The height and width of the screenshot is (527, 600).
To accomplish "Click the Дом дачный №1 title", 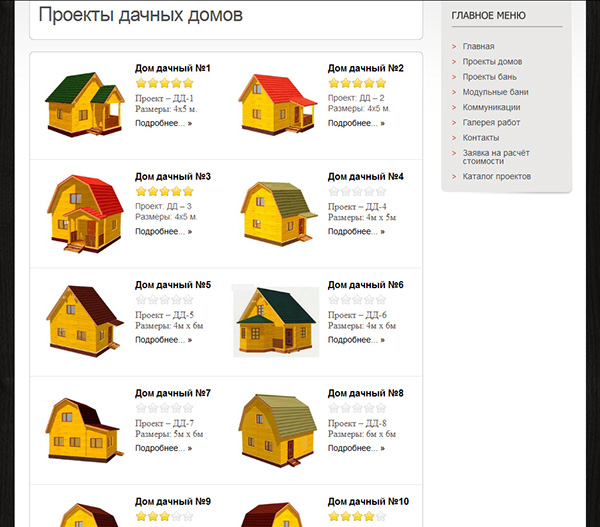I will tap(173, 69).
